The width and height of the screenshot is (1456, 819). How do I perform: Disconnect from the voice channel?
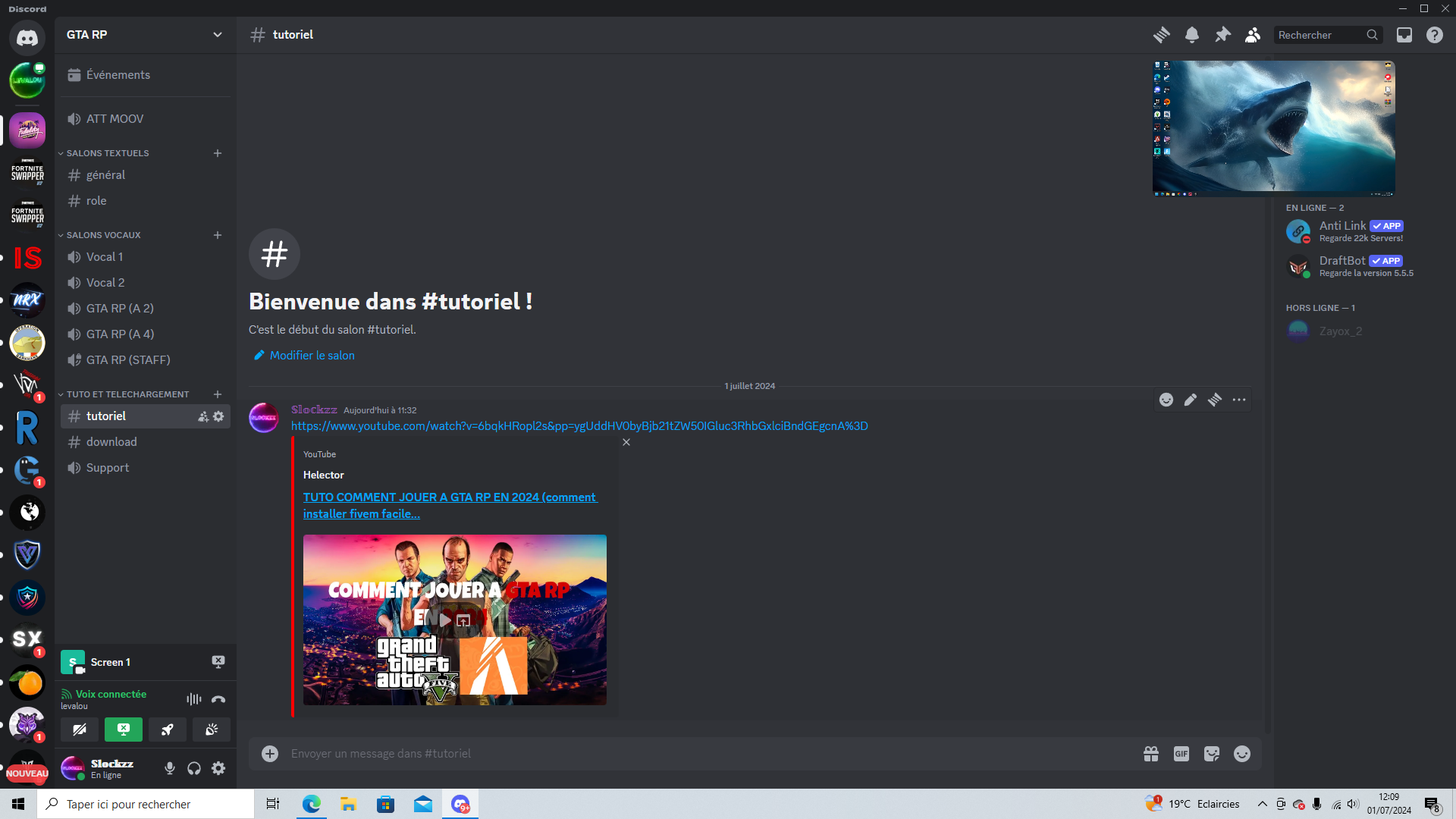click(x=218, y=699)
